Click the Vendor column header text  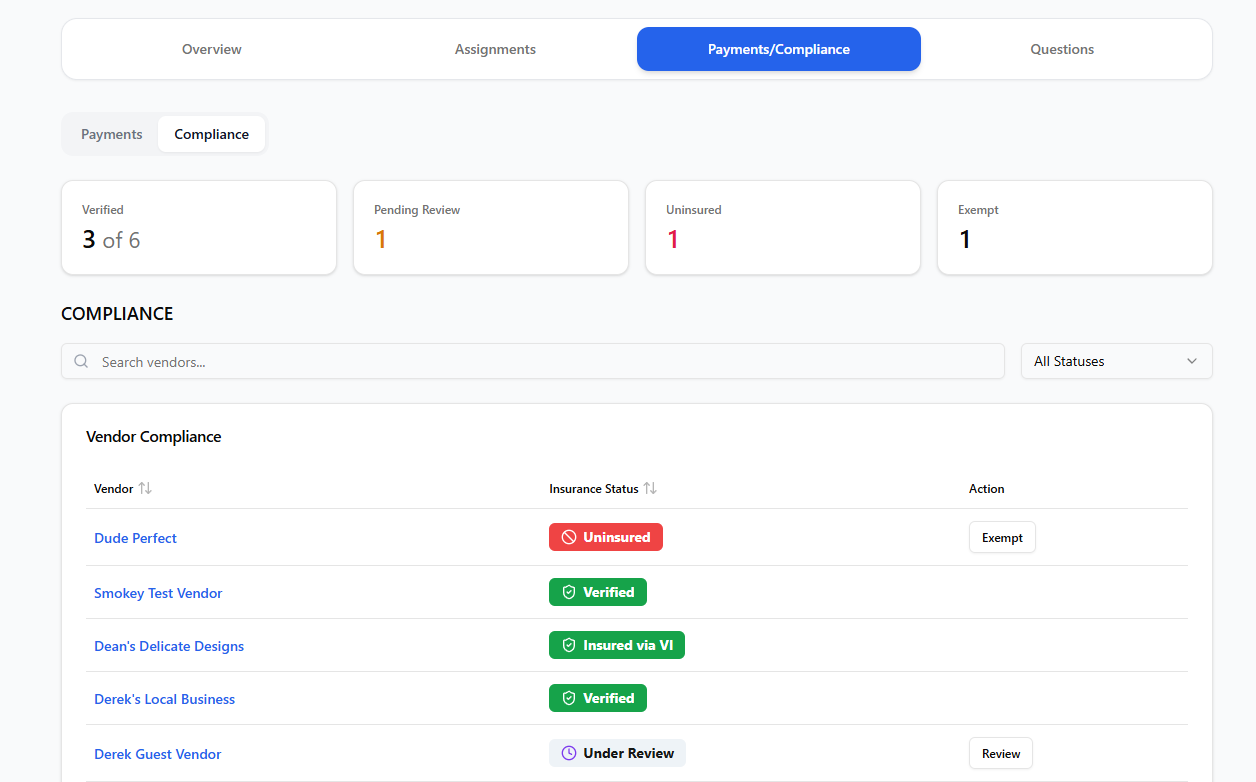(x=114, y=489)
